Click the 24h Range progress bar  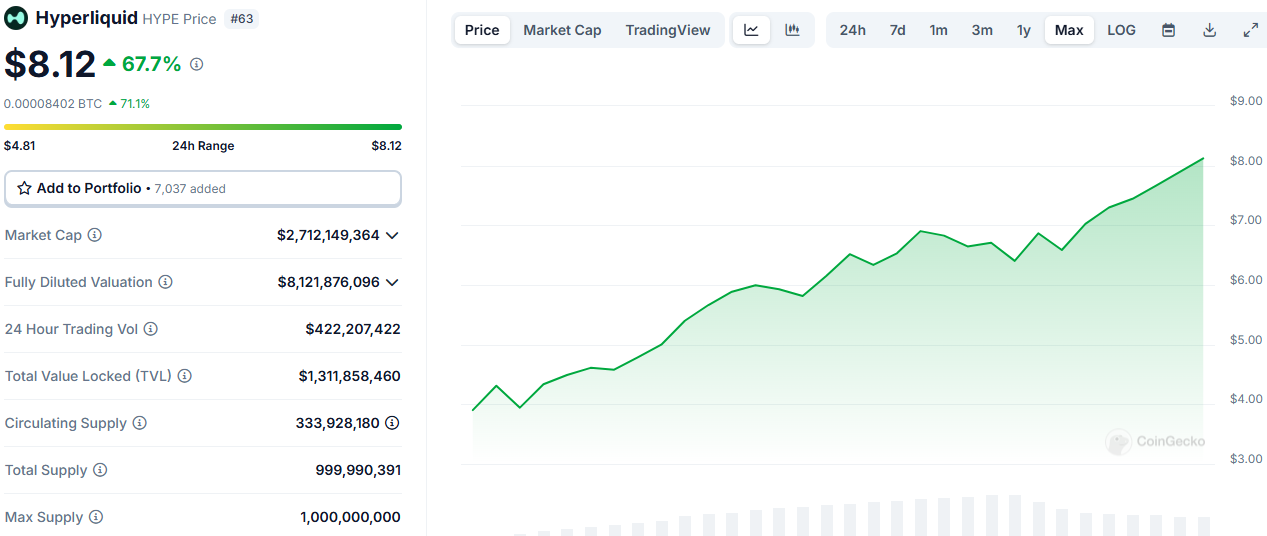click(203, 127)
